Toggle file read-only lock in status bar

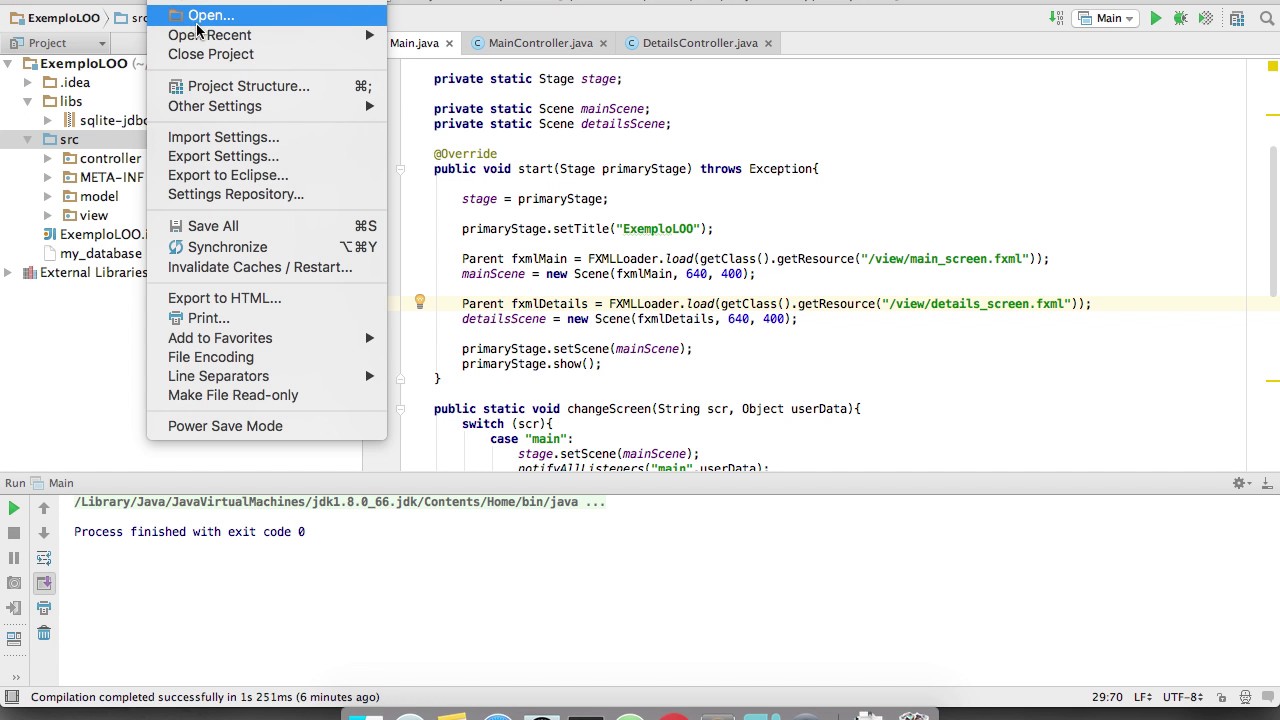click(1221, 697)
